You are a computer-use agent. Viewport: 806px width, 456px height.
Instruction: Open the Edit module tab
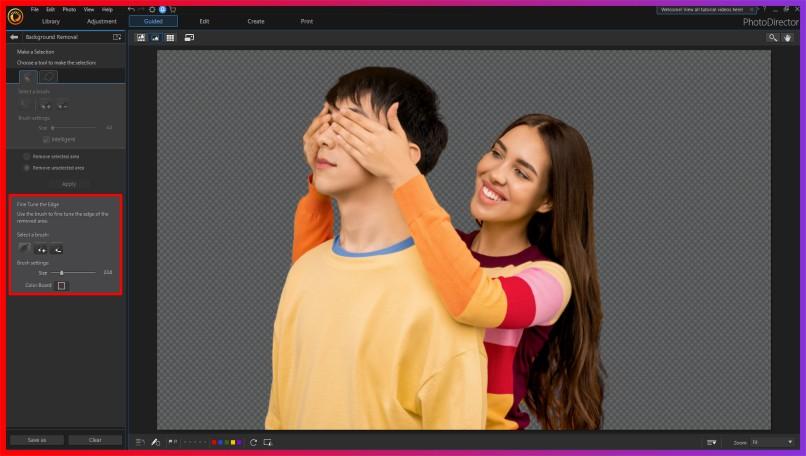coord(204,21)
